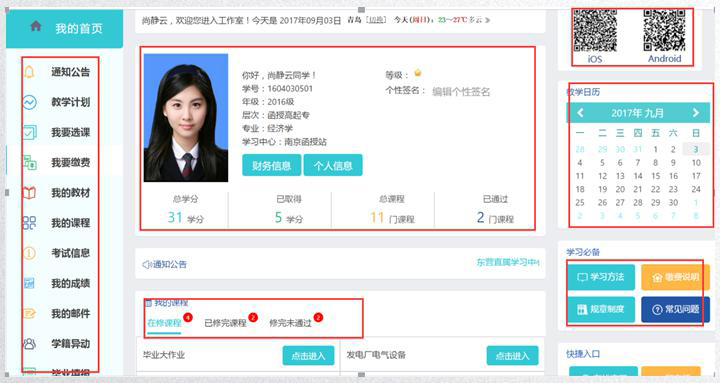This screenshot has width=720, height=383.
Task: Click the 教学计划 chart icon
Action: 29,102
